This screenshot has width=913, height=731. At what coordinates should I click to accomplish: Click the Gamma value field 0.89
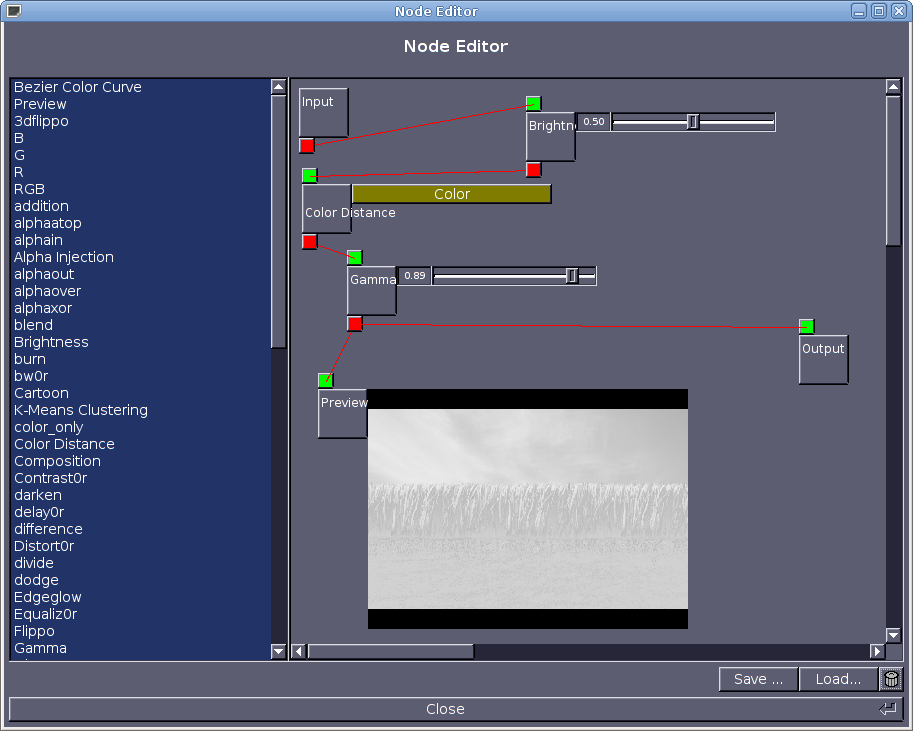pyautogui.click(x=415, y=275)
